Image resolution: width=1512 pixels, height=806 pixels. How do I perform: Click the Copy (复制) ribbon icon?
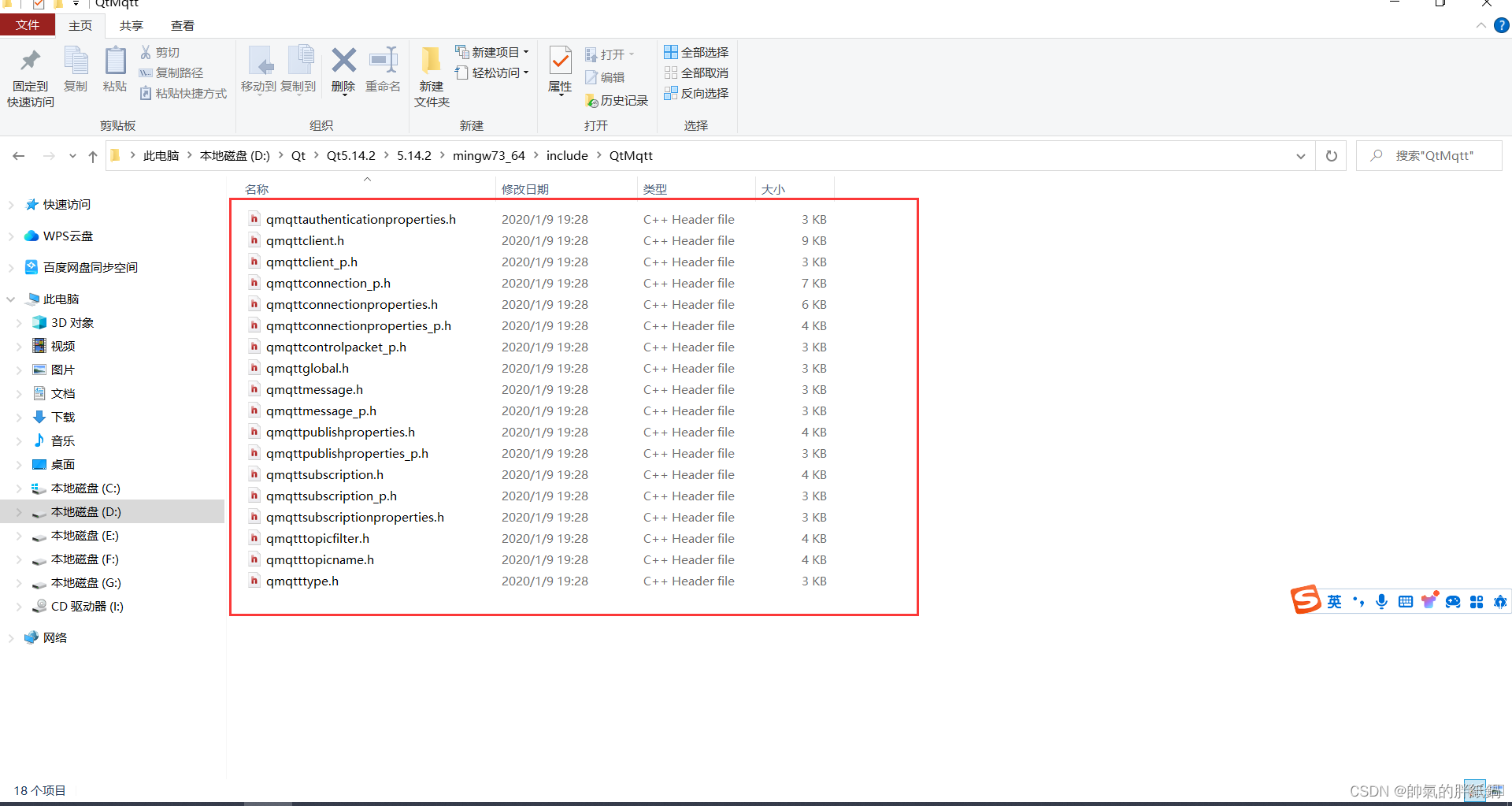76,61
